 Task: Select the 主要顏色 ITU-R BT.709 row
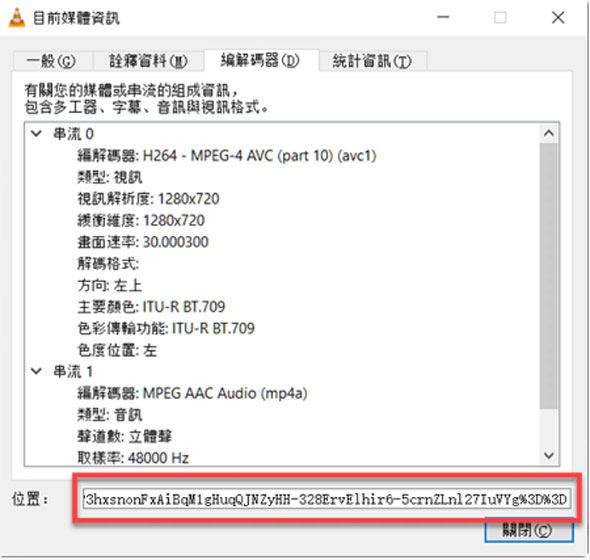[151, 307]
